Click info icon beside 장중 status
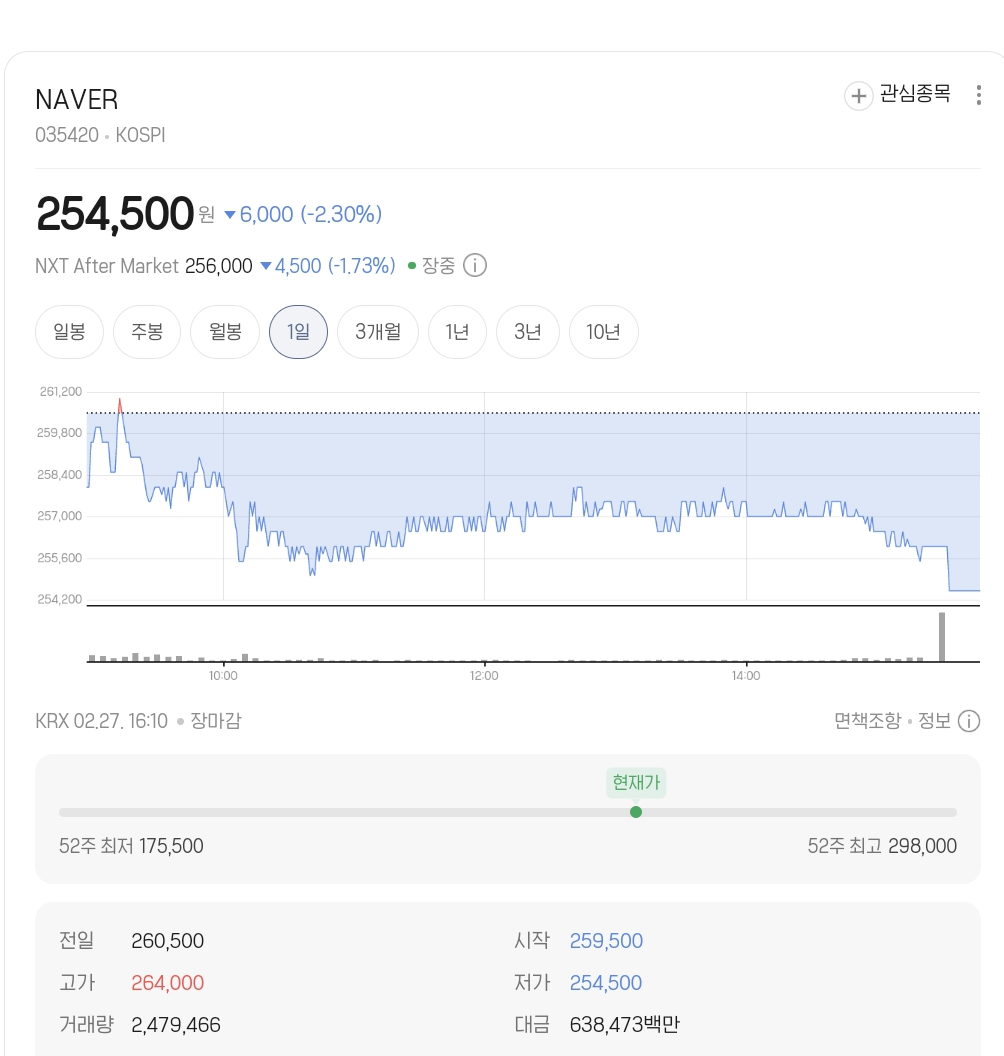1004x1056 pixels. point(476,266)
